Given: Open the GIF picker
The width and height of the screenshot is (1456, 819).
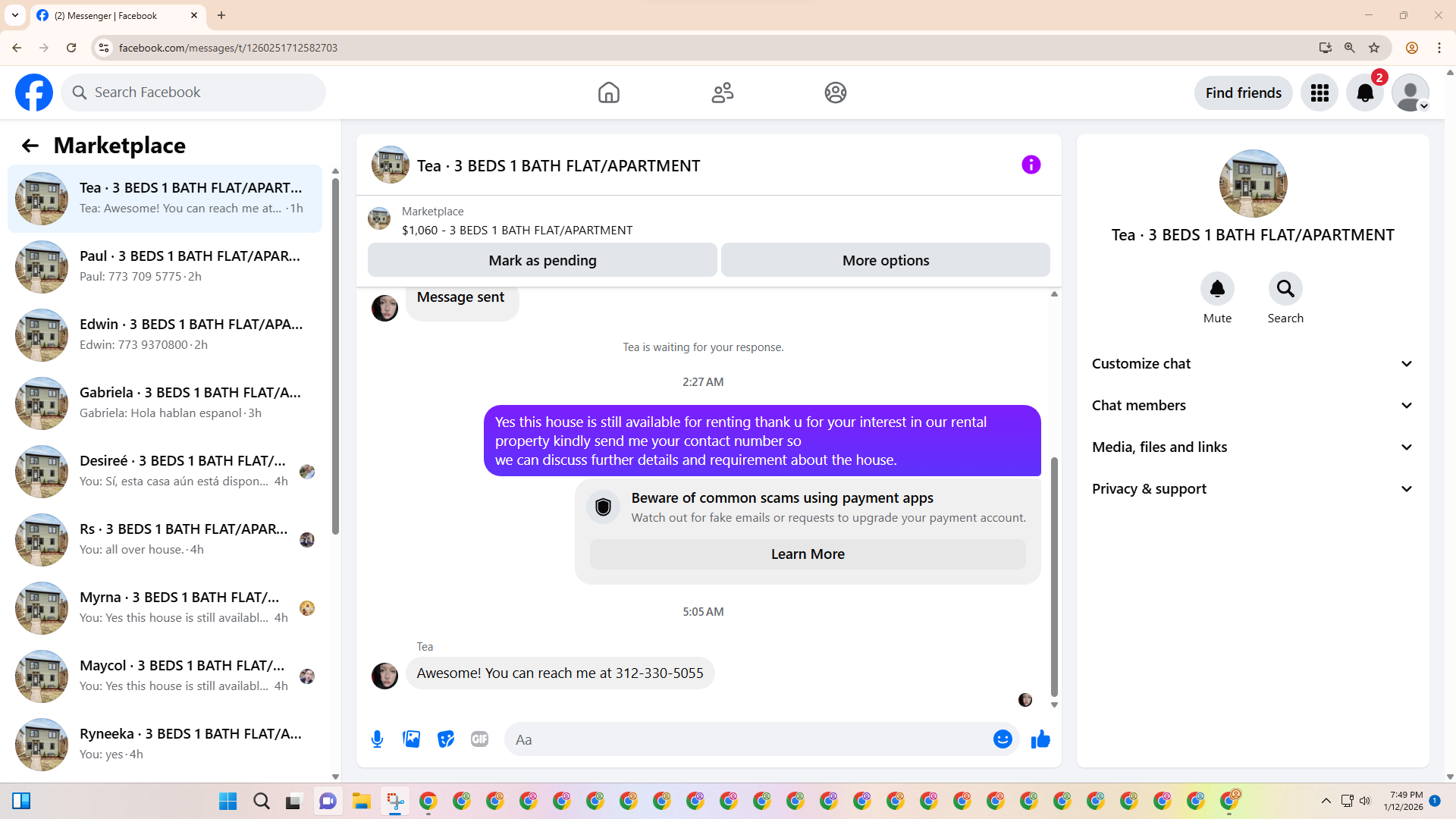Looking at the screenshot, I should coord(479,739).
